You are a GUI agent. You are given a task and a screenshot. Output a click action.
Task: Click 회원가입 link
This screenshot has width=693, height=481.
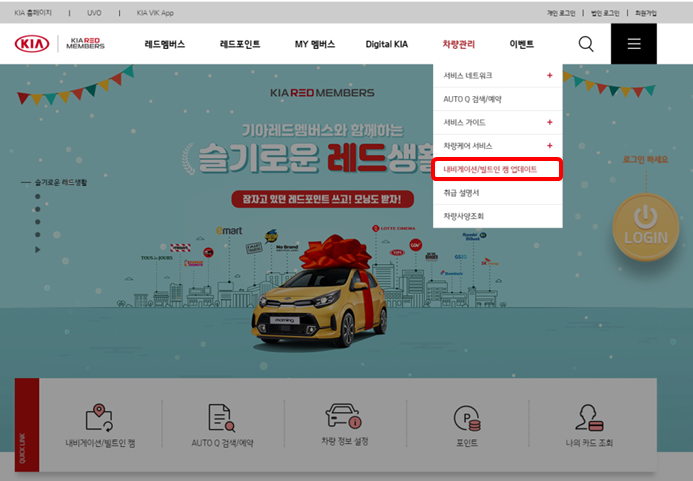[x=646, y=13]
